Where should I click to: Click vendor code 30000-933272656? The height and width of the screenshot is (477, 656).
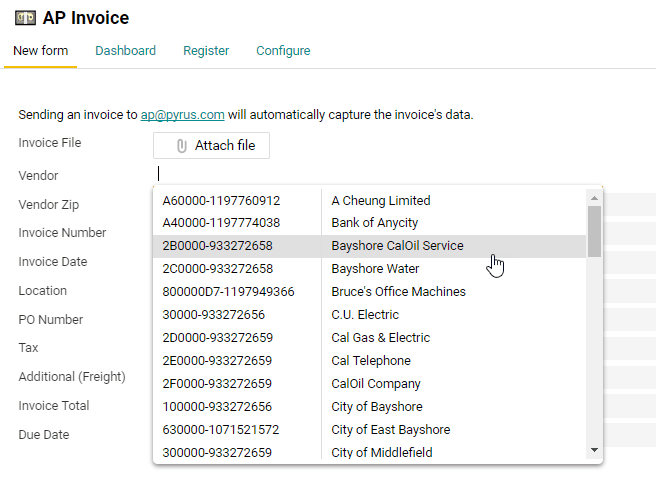[214, 315]
